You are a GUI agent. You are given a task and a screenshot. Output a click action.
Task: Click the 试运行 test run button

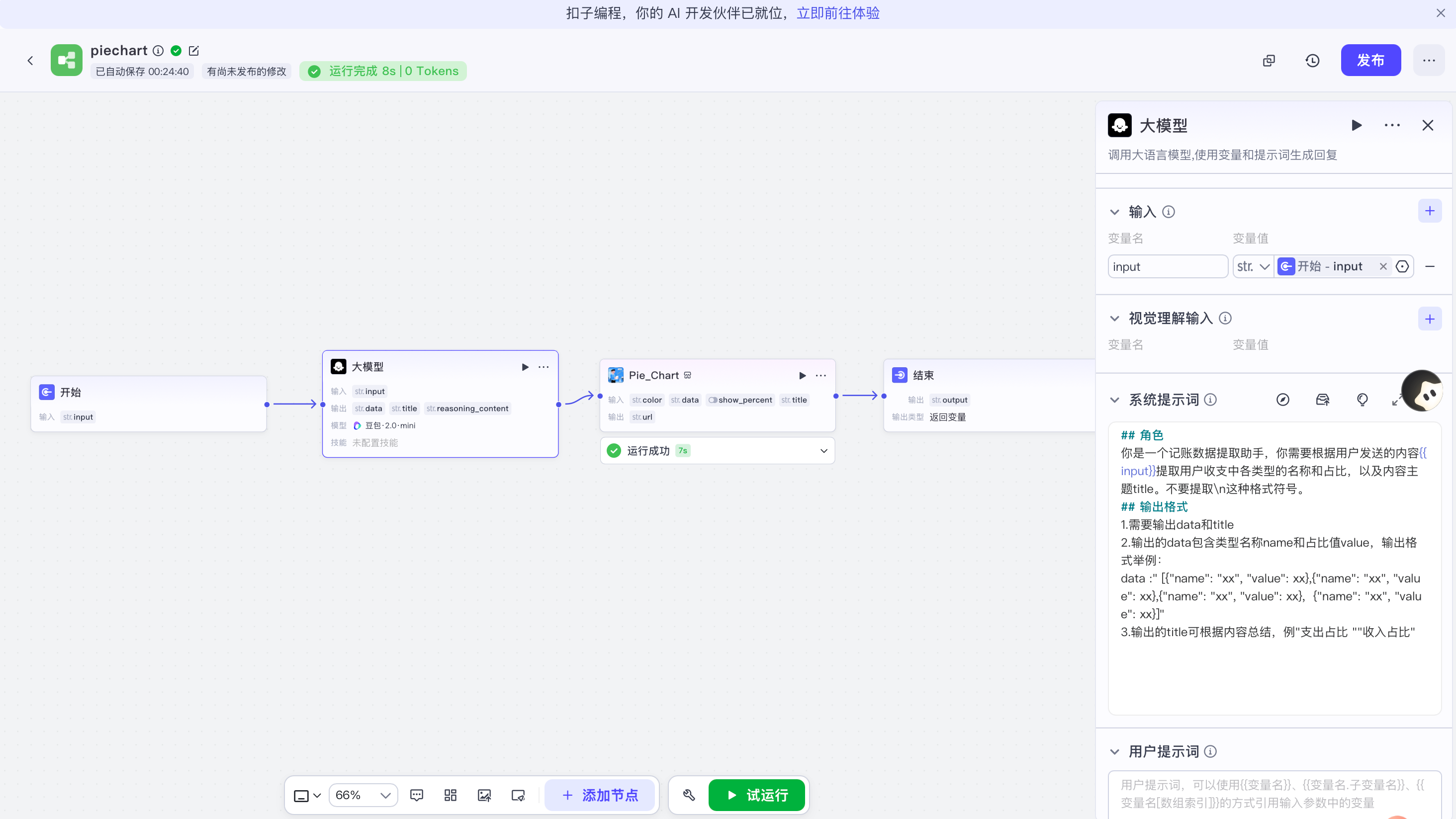click(756, 795)
